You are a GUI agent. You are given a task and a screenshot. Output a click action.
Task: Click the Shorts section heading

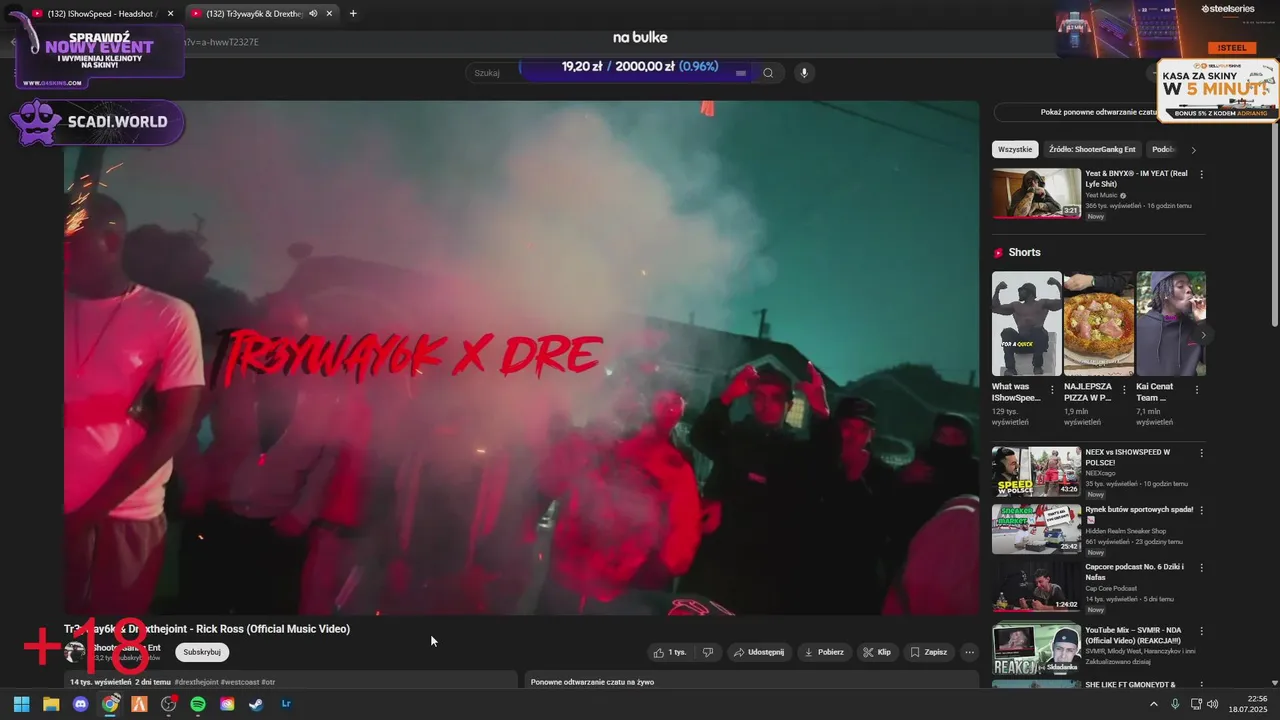tap(1024, 252)
